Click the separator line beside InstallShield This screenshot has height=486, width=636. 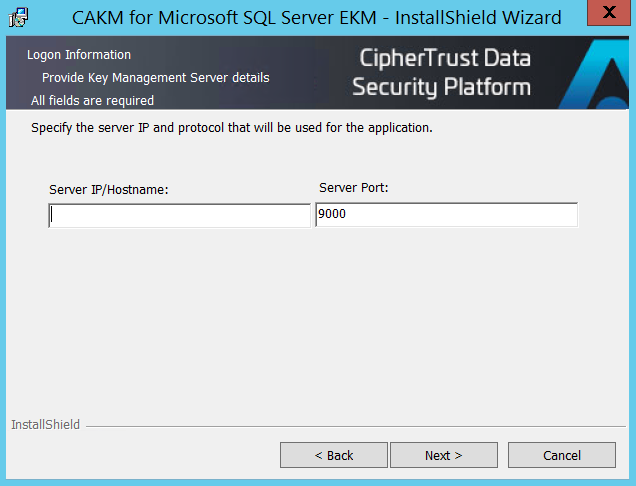click(350, 426)
